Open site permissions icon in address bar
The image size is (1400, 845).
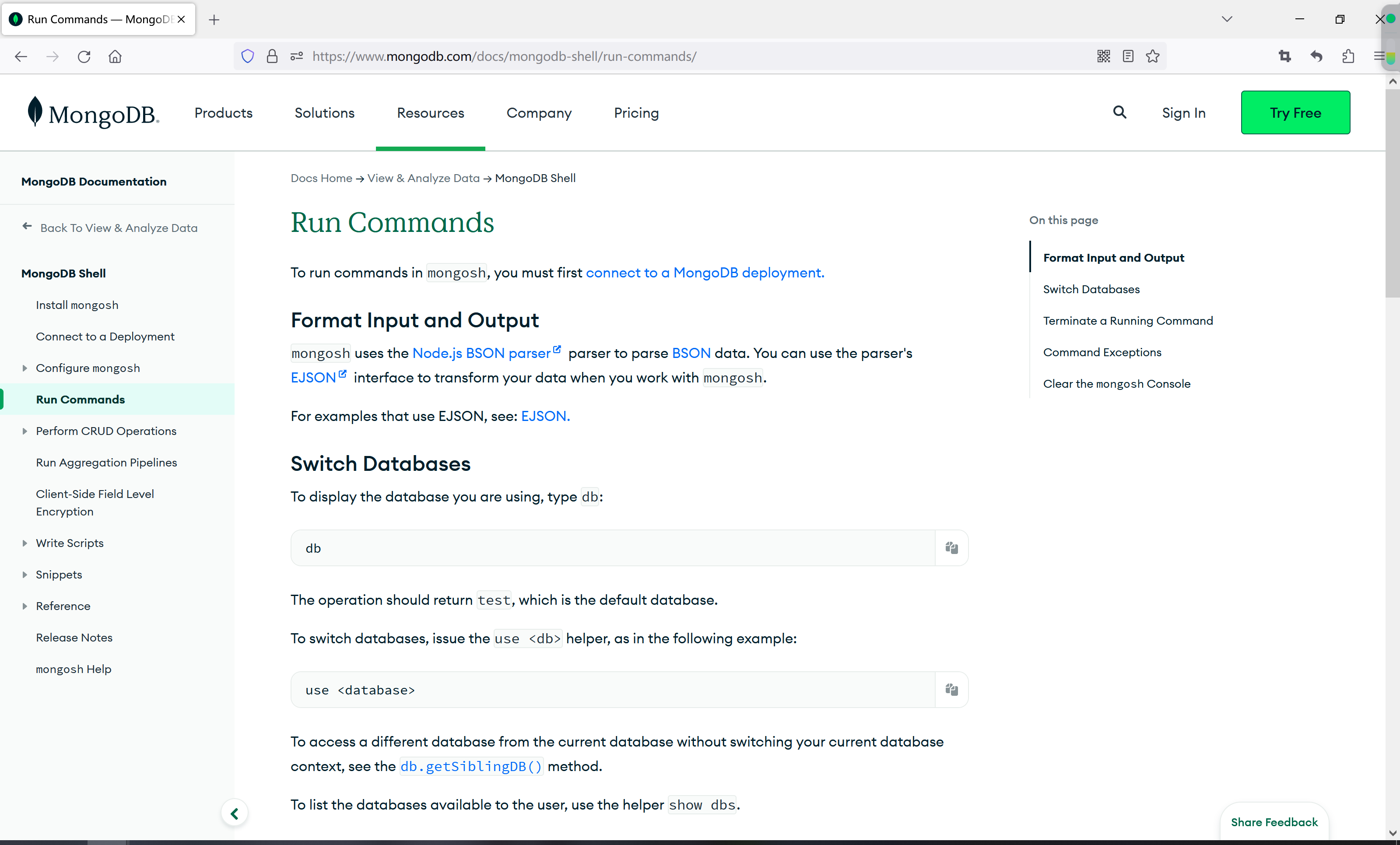tap(297, 56)
